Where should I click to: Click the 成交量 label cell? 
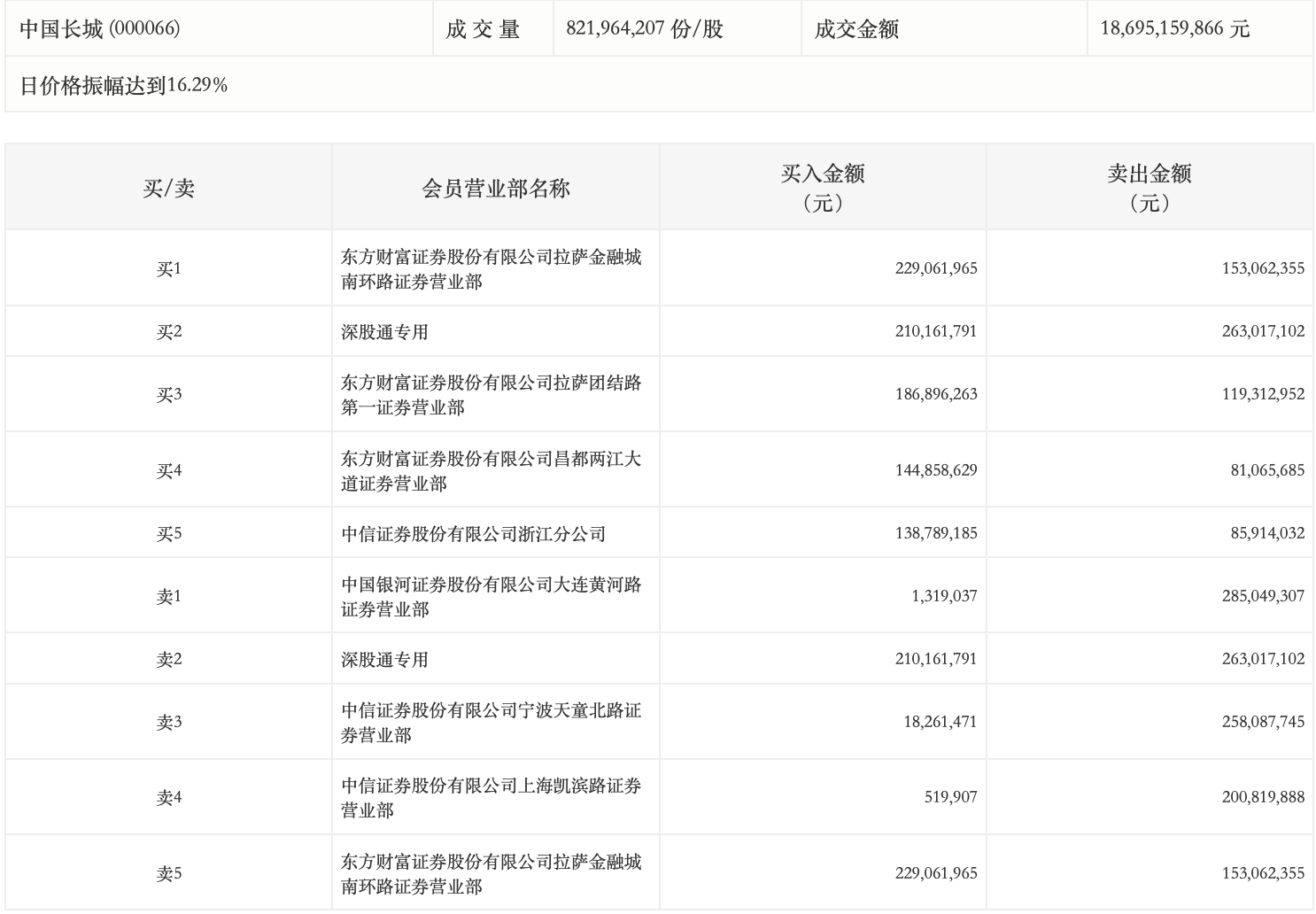(483, 29)
